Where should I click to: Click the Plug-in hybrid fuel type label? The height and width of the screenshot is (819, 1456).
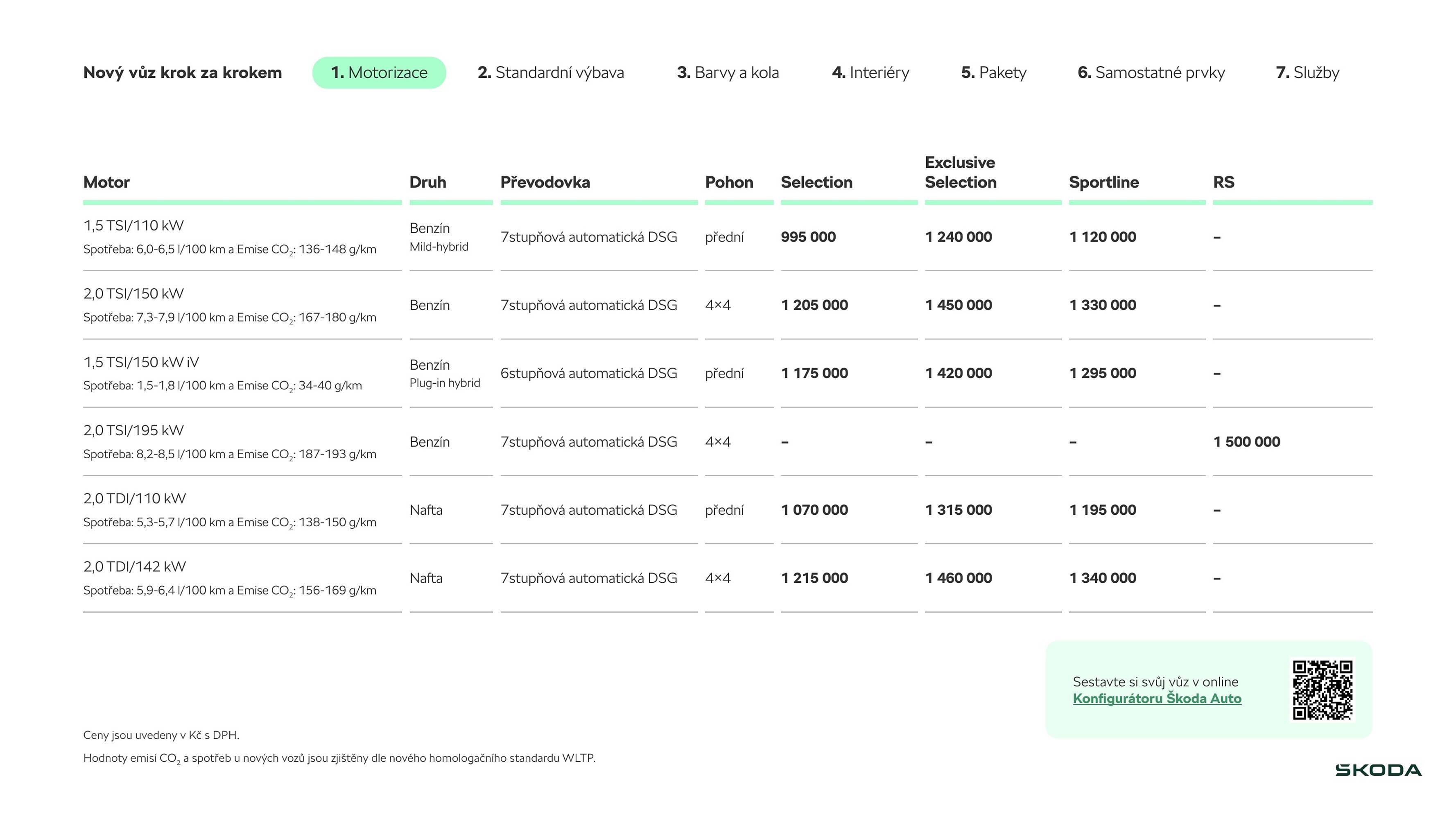(x=444, y=382)
